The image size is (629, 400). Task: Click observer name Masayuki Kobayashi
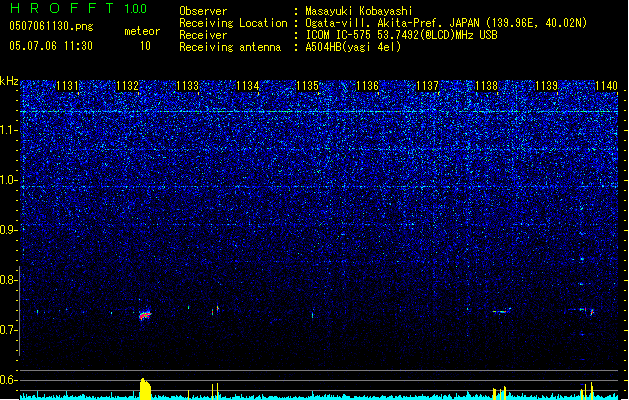click(x=359, y=11)
